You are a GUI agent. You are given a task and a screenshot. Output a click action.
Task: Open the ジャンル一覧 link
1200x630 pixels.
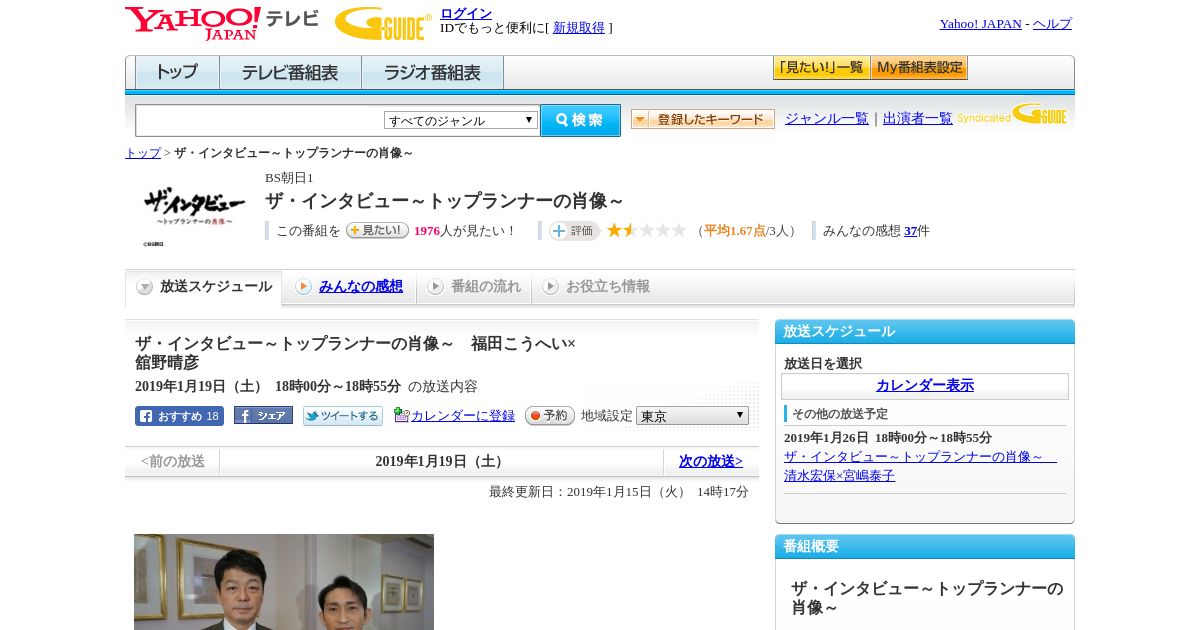coord(827,118)
